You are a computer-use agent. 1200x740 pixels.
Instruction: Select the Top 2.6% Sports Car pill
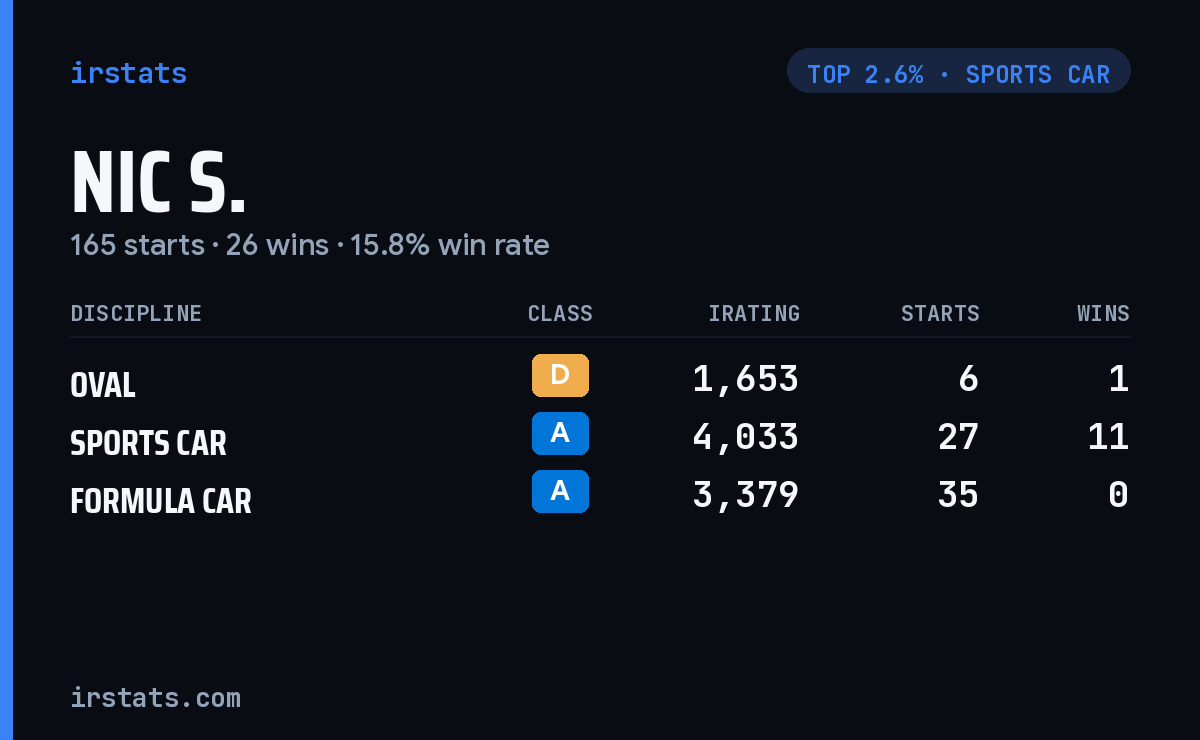pyautogui.click(x=958, y=71)
